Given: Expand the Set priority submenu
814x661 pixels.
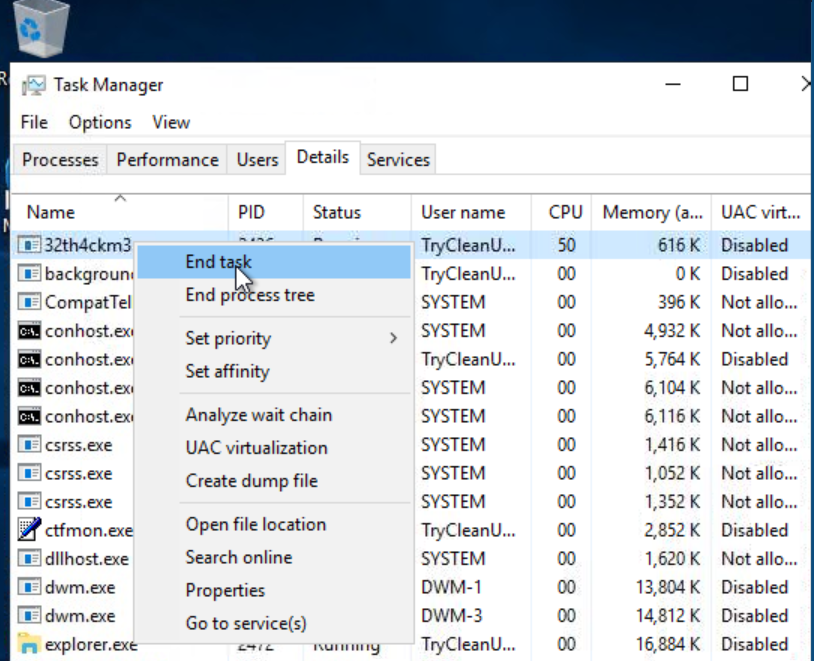Looking at the screenshot, I should (274, 339).
